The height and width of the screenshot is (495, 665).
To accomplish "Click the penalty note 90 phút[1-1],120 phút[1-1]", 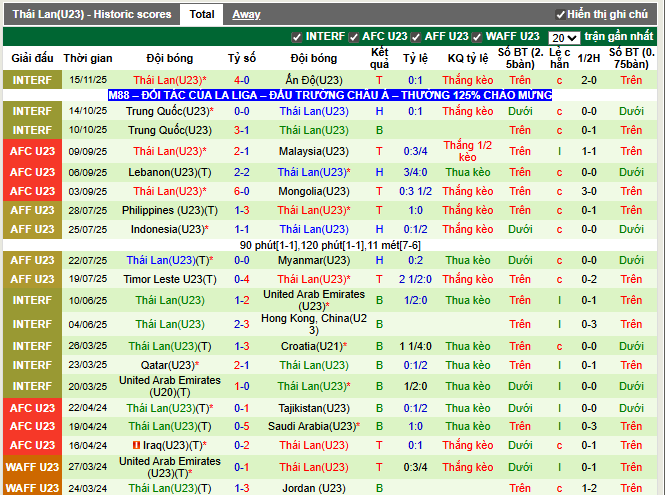I will point(330,245).
